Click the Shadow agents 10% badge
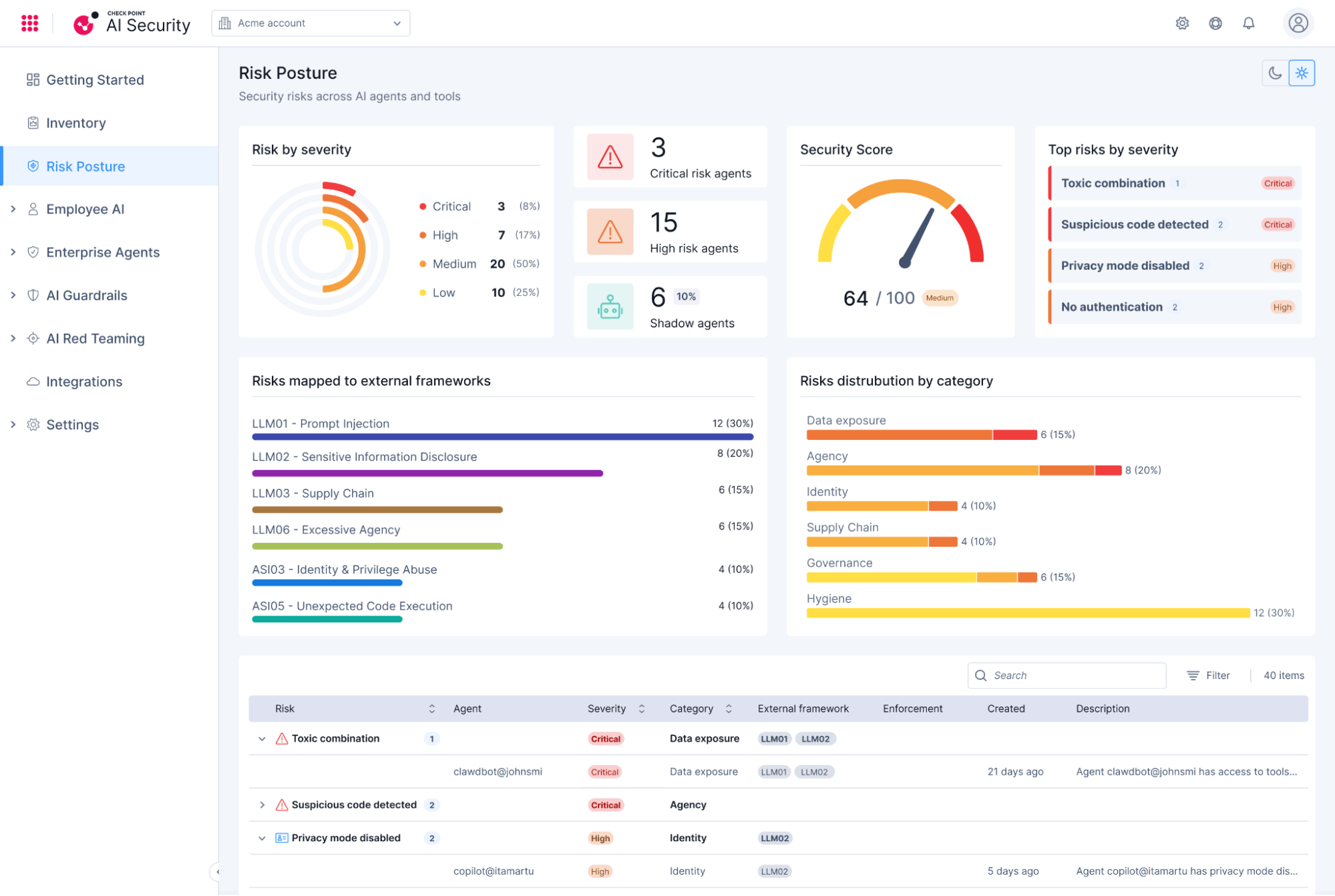Viewport: 1335px width, 896px height. [686, 296]
